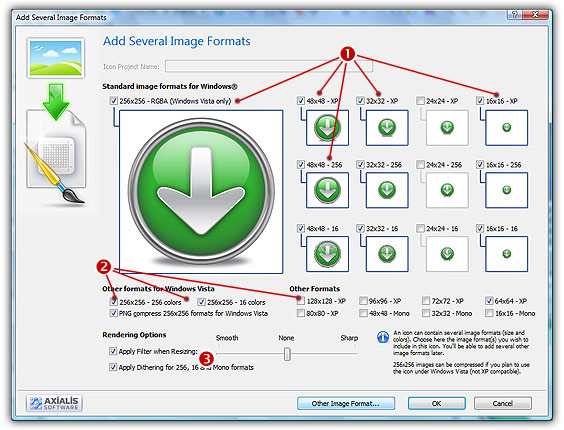
Task: Click the large 256x256 green arrow preview
Action: 201,192
